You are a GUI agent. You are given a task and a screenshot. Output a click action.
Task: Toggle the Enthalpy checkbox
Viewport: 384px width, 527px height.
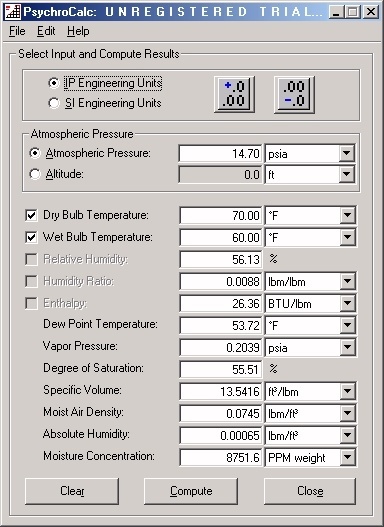coord(31,303)
